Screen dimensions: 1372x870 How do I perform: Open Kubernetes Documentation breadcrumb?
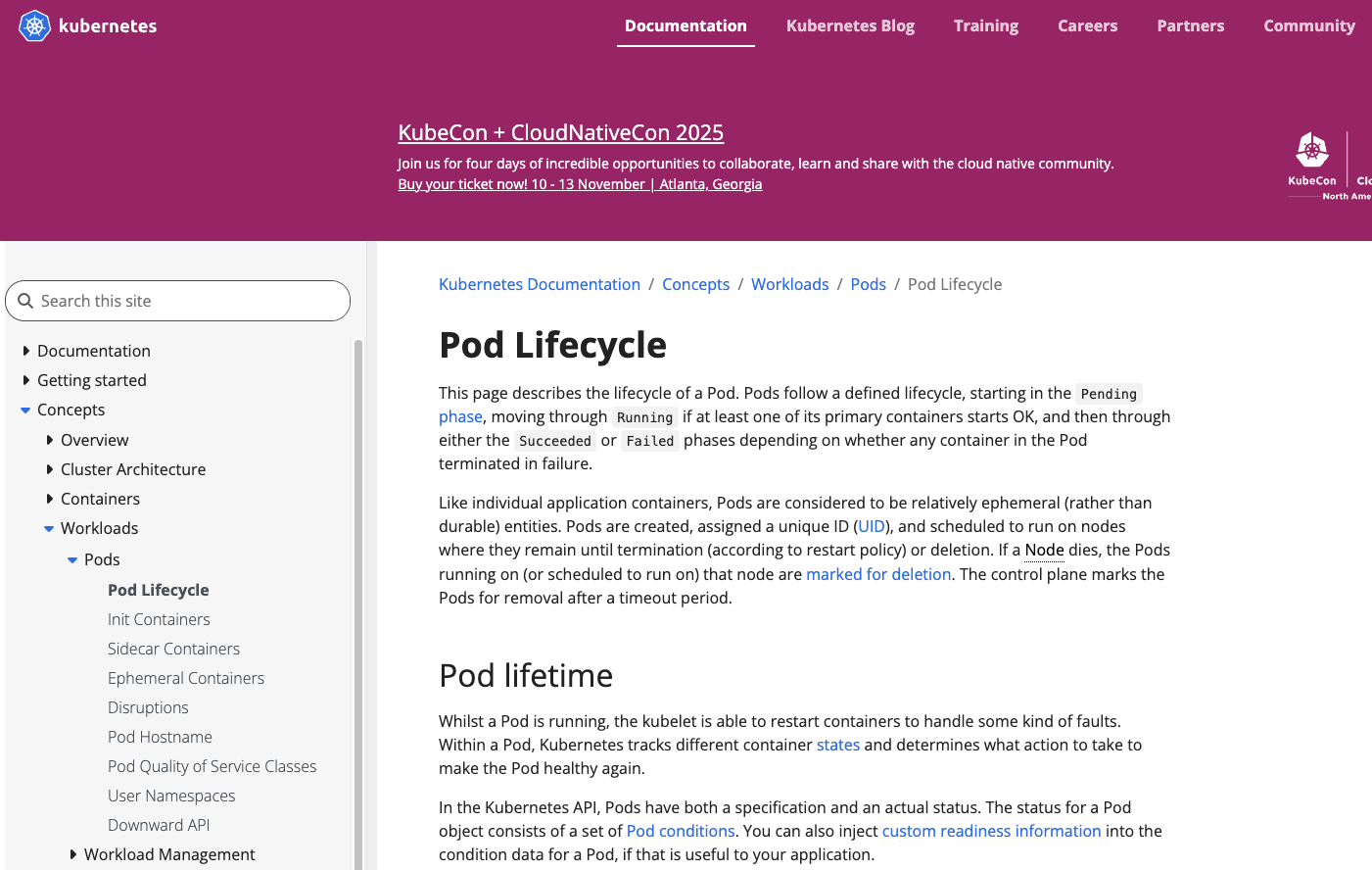point(540,284)
